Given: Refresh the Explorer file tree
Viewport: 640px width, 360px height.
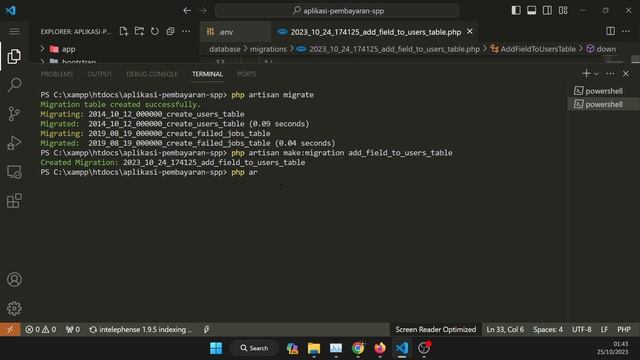Looking at the screenshot, I should (155, 31).
